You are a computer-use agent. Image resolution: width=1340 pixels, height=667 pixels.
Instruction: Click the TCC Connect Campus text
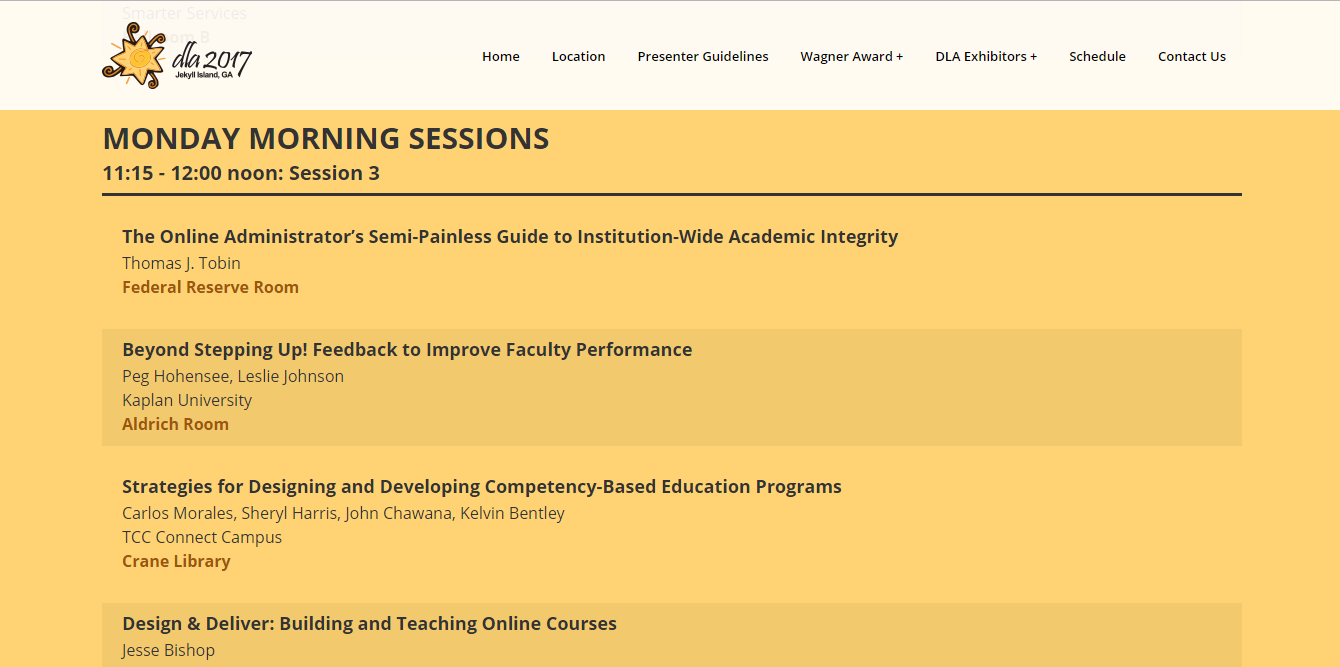coord(201,537)
